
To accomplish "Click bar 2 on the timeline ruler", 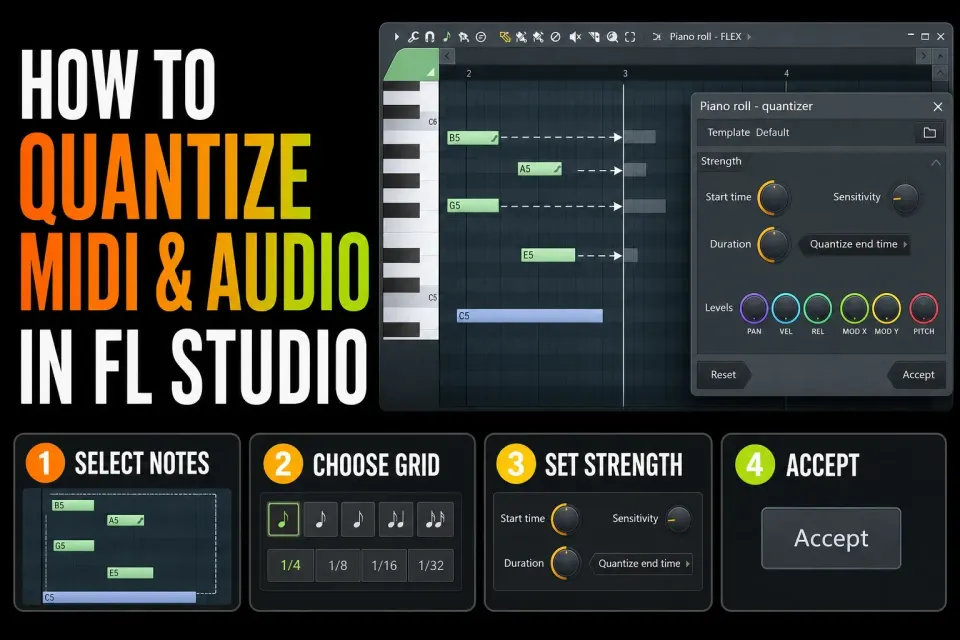I will tap(468, 73).
